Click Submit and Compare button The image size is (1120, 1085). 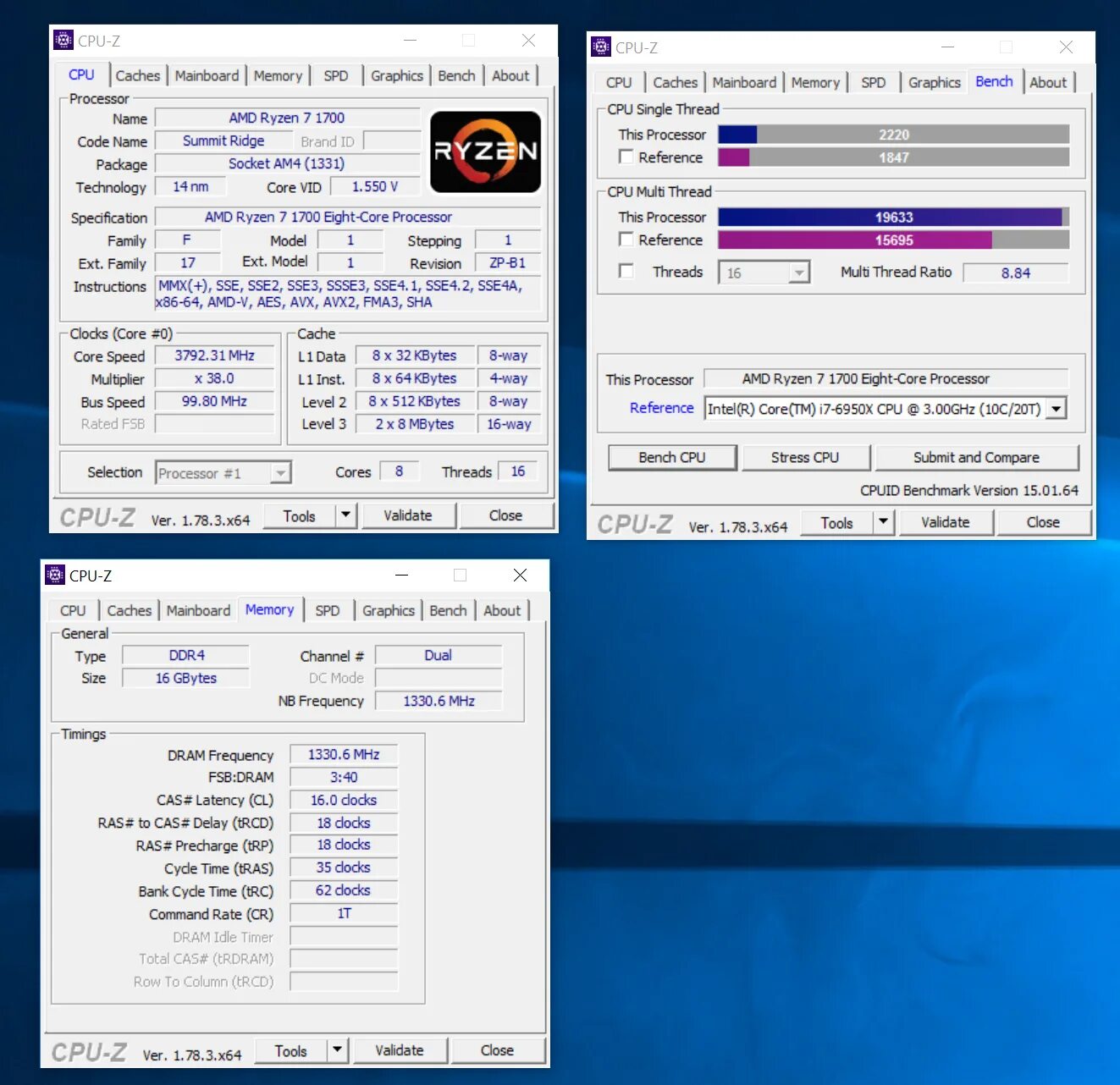(976, 457)
